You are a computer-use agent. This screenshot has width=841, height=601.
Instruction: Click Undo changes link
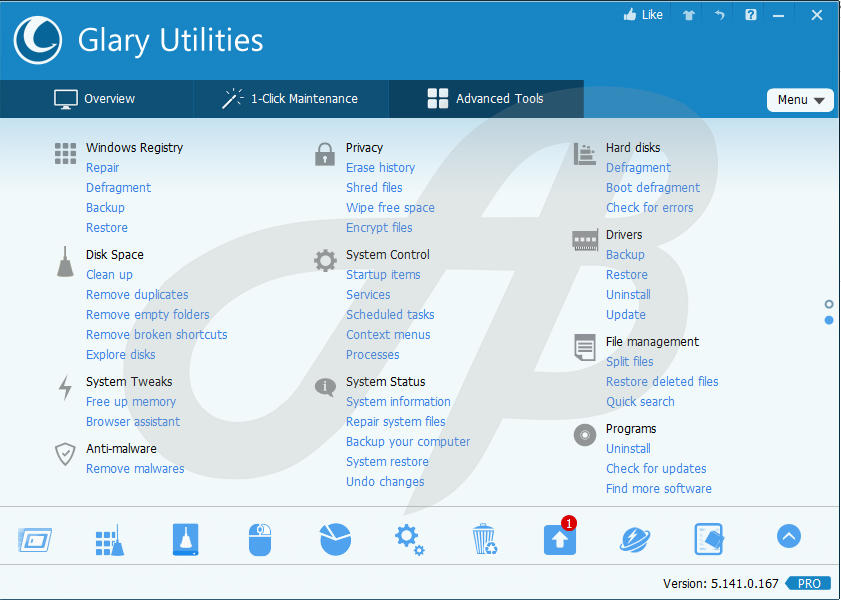(385, 482)
